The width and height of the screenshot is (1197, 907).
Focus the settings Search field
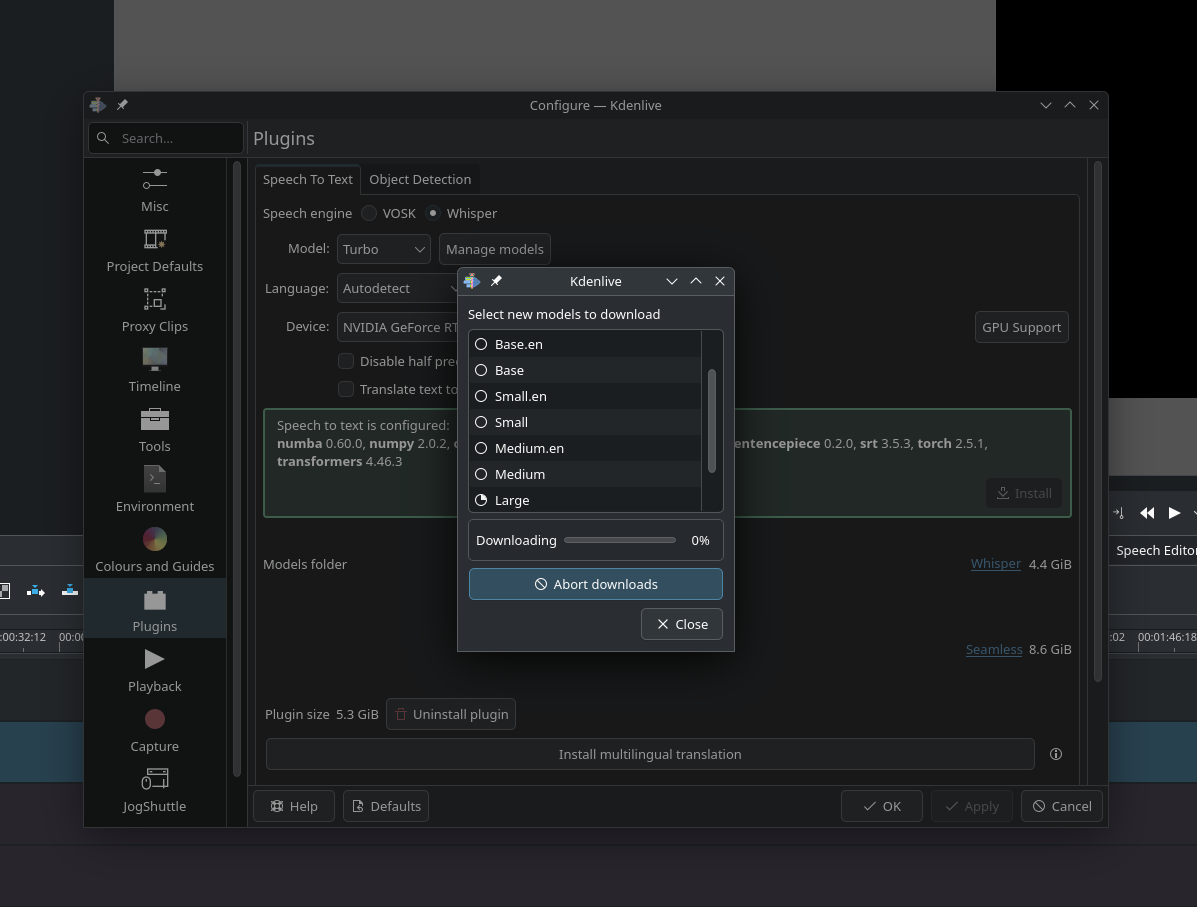tap(166, 138)
